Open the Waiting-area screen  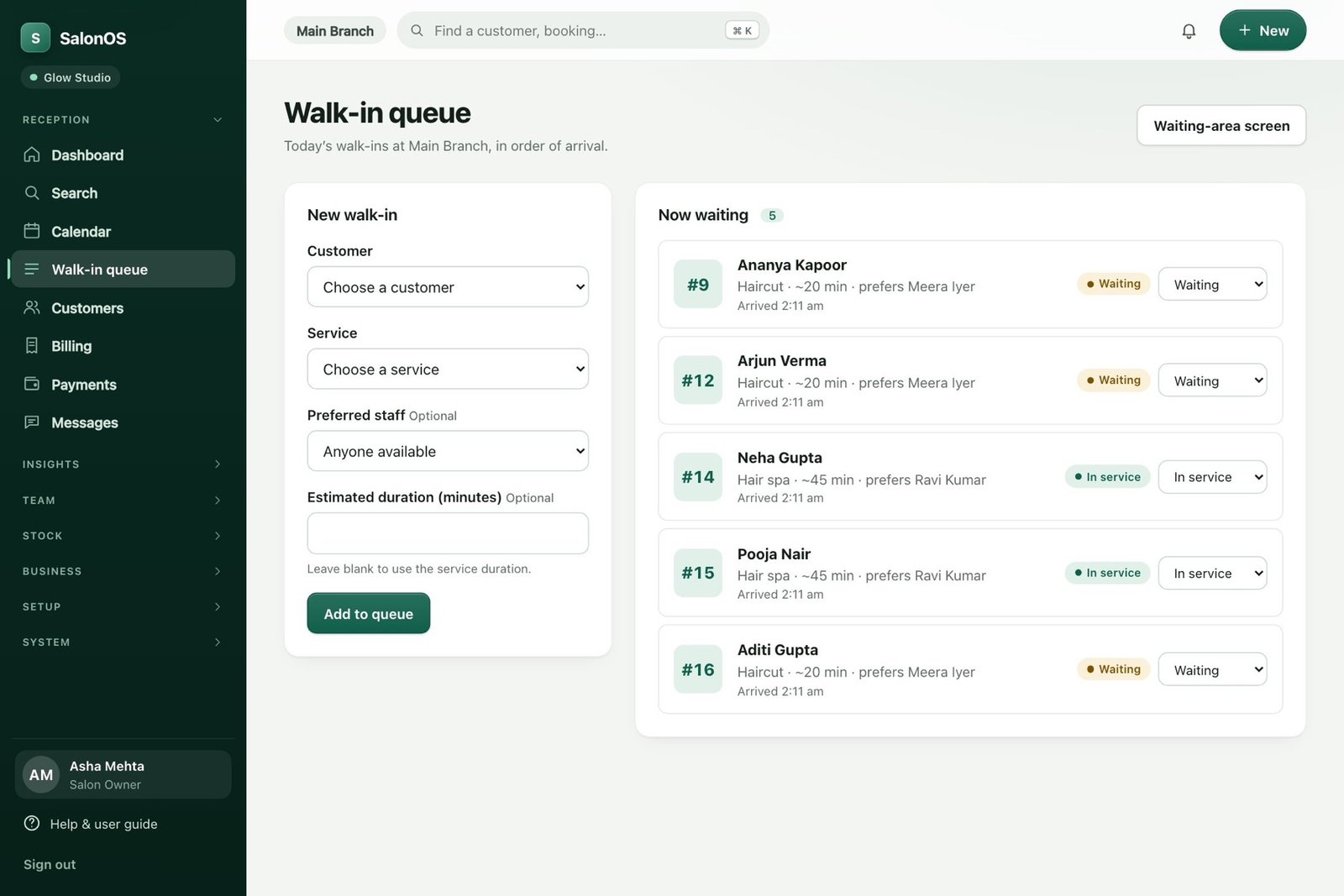pyautogui.click(x=1221, y=125)
